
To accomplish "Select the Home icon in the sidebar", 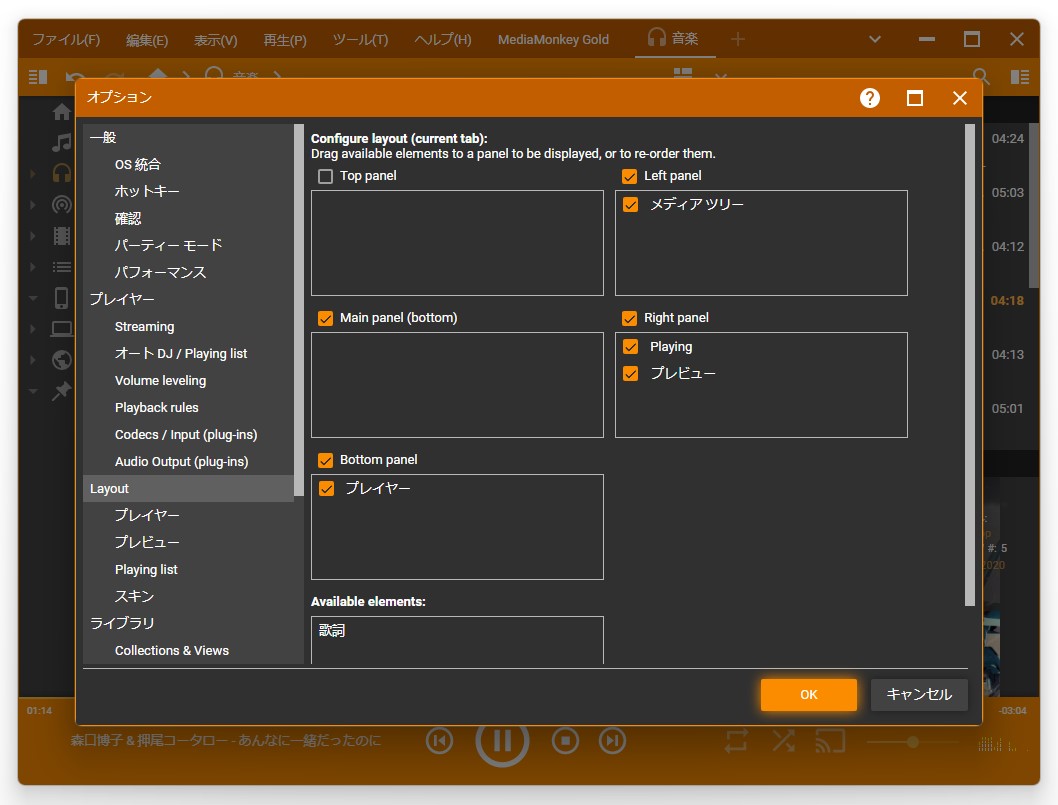I will coord(61,113).
